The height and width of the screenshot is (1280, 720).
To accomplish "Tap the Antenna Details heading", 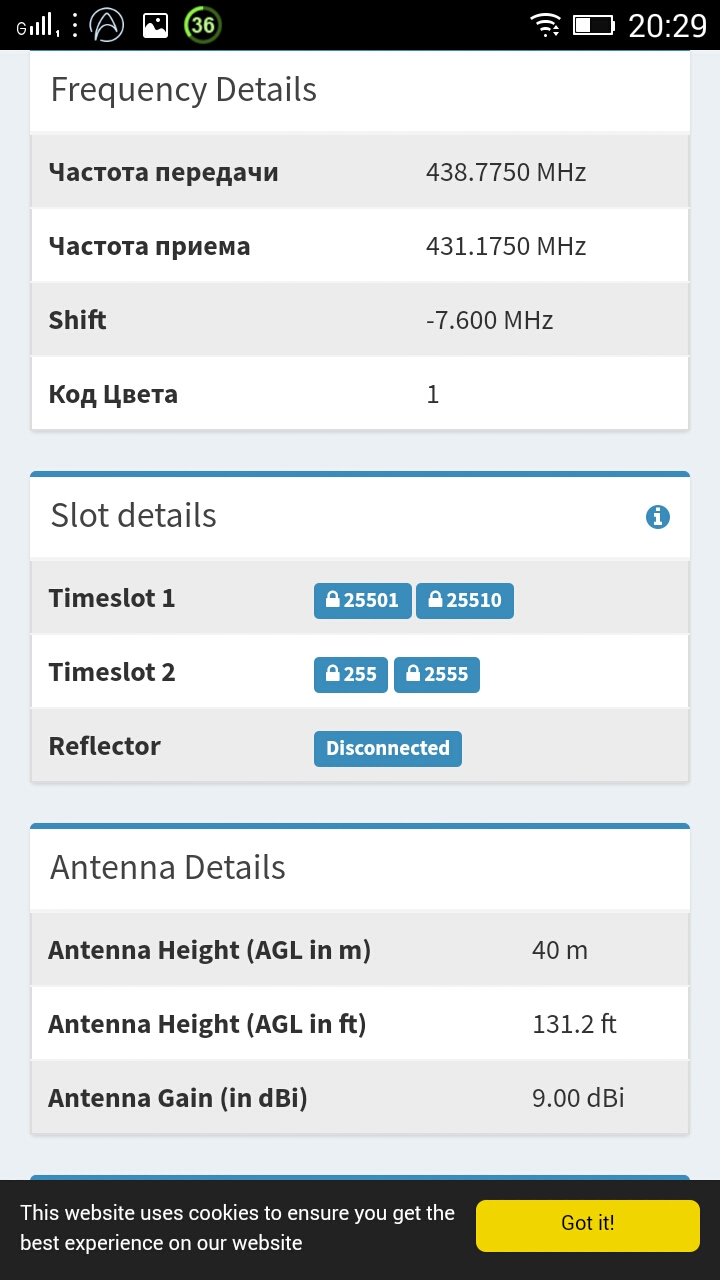I will coord(168,868).
